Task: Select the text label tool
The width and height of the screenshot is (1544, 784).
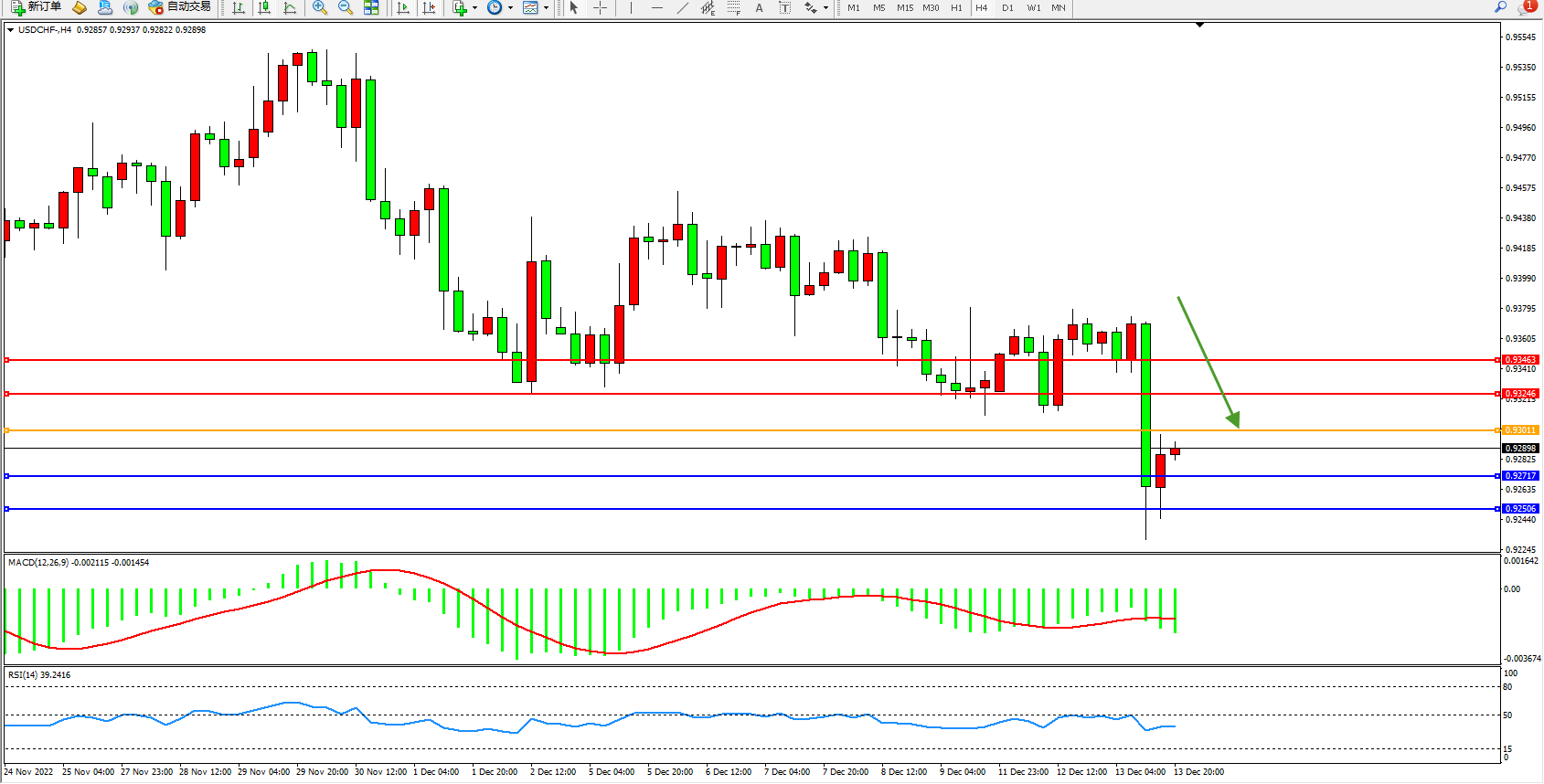Action: (784, 7)
